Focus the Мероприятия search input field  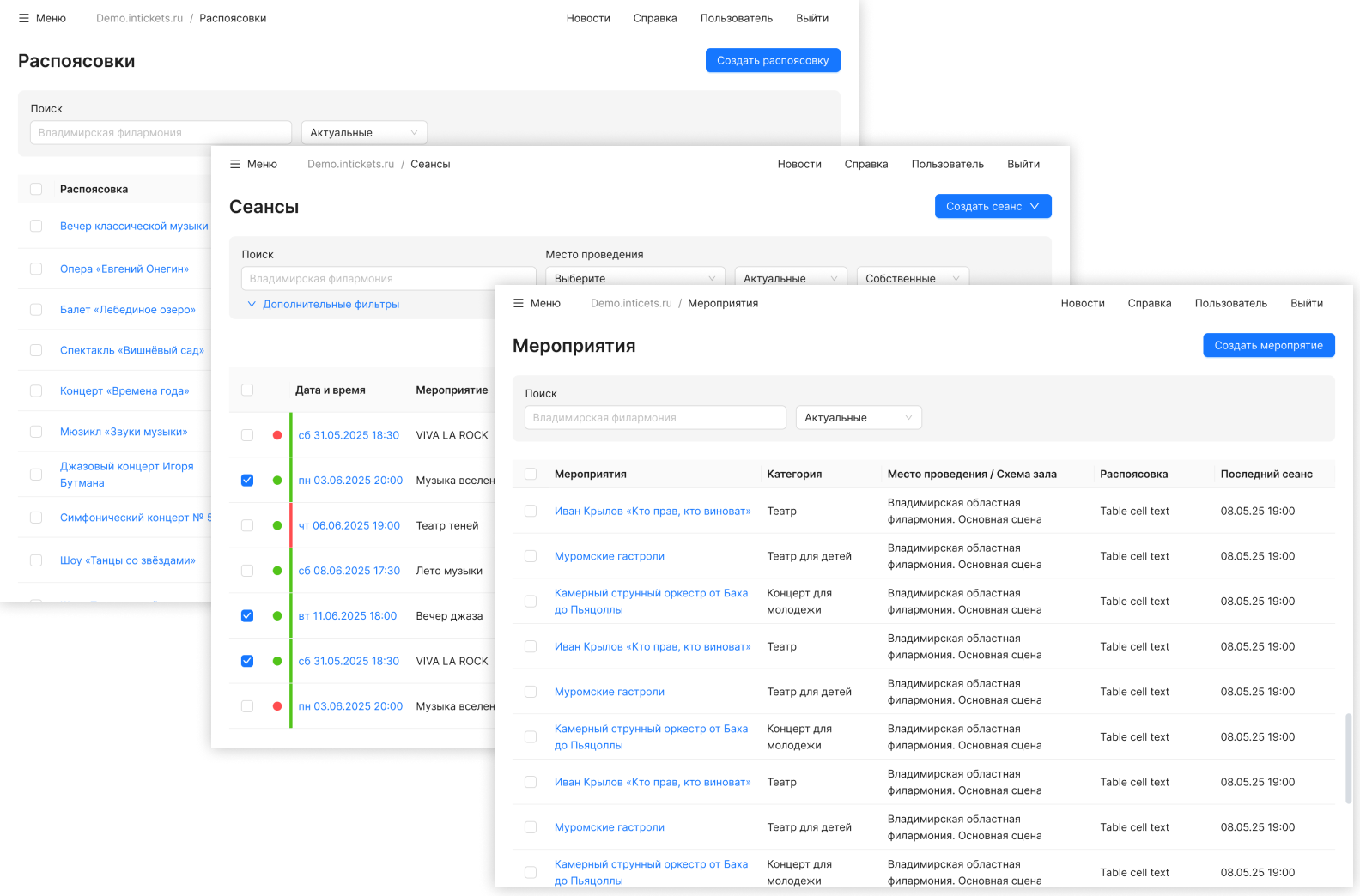coord(655,418)
